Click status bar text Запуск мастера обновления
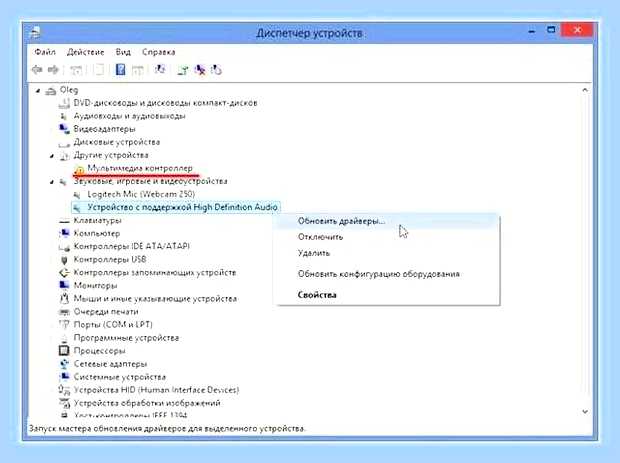 point(167,429)
